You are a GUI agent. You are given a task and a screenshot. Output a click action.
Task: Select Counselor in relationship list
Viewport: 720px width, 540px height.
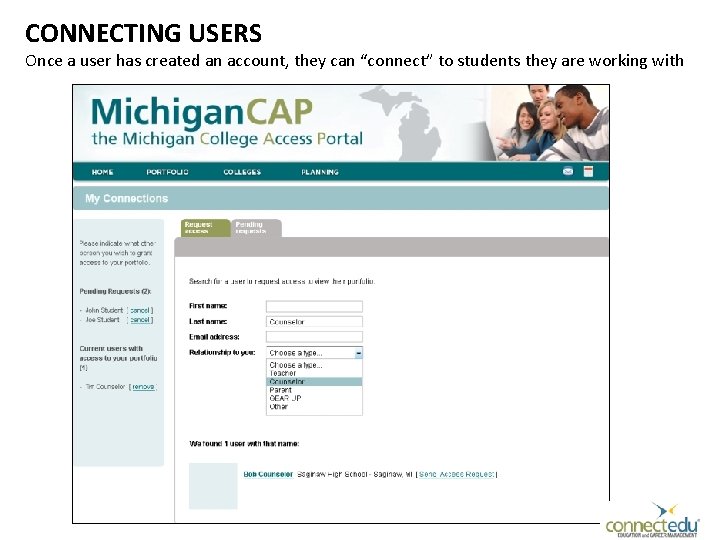click(x=314, y=382)
